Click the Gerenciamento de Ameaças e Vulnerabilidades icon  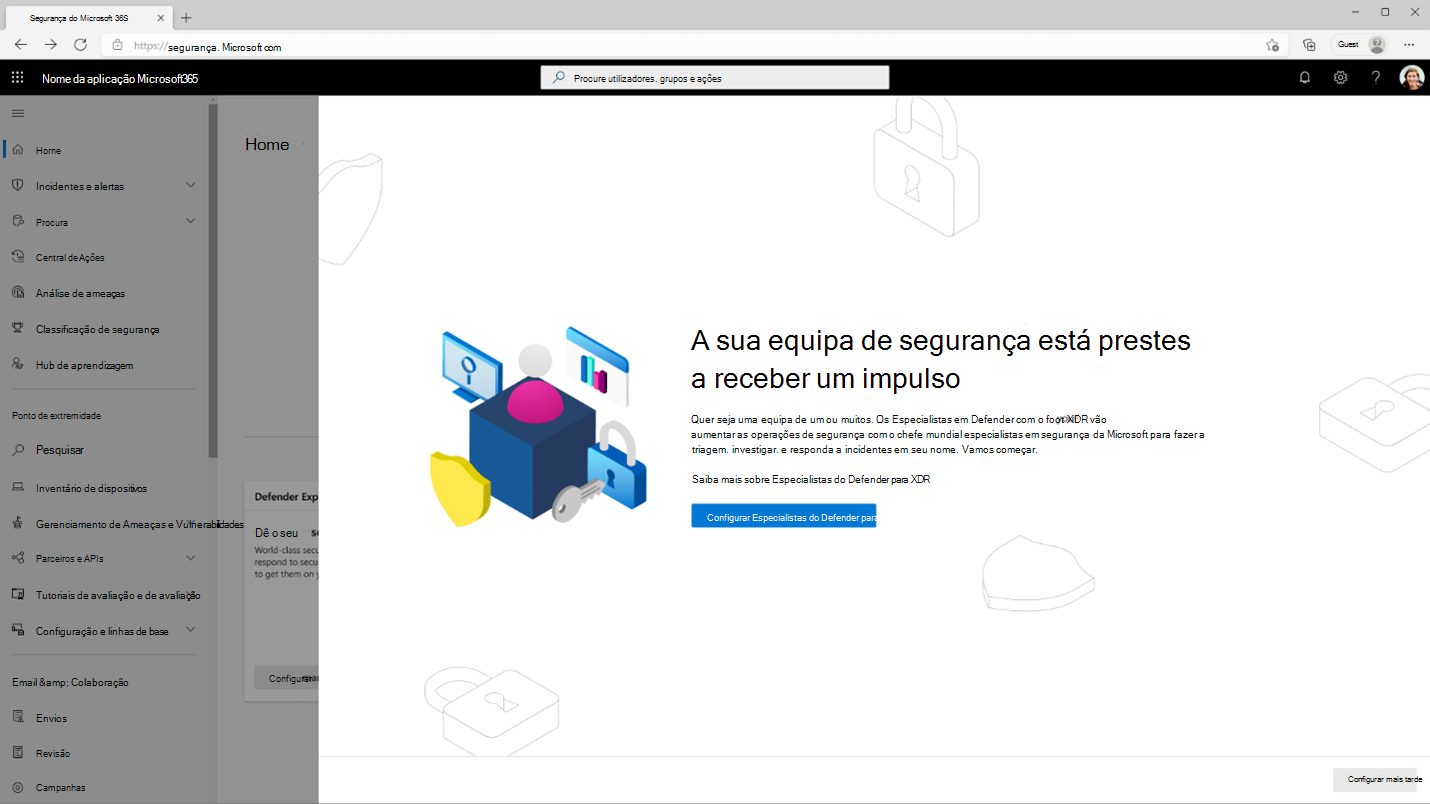[x=17, y=524]
